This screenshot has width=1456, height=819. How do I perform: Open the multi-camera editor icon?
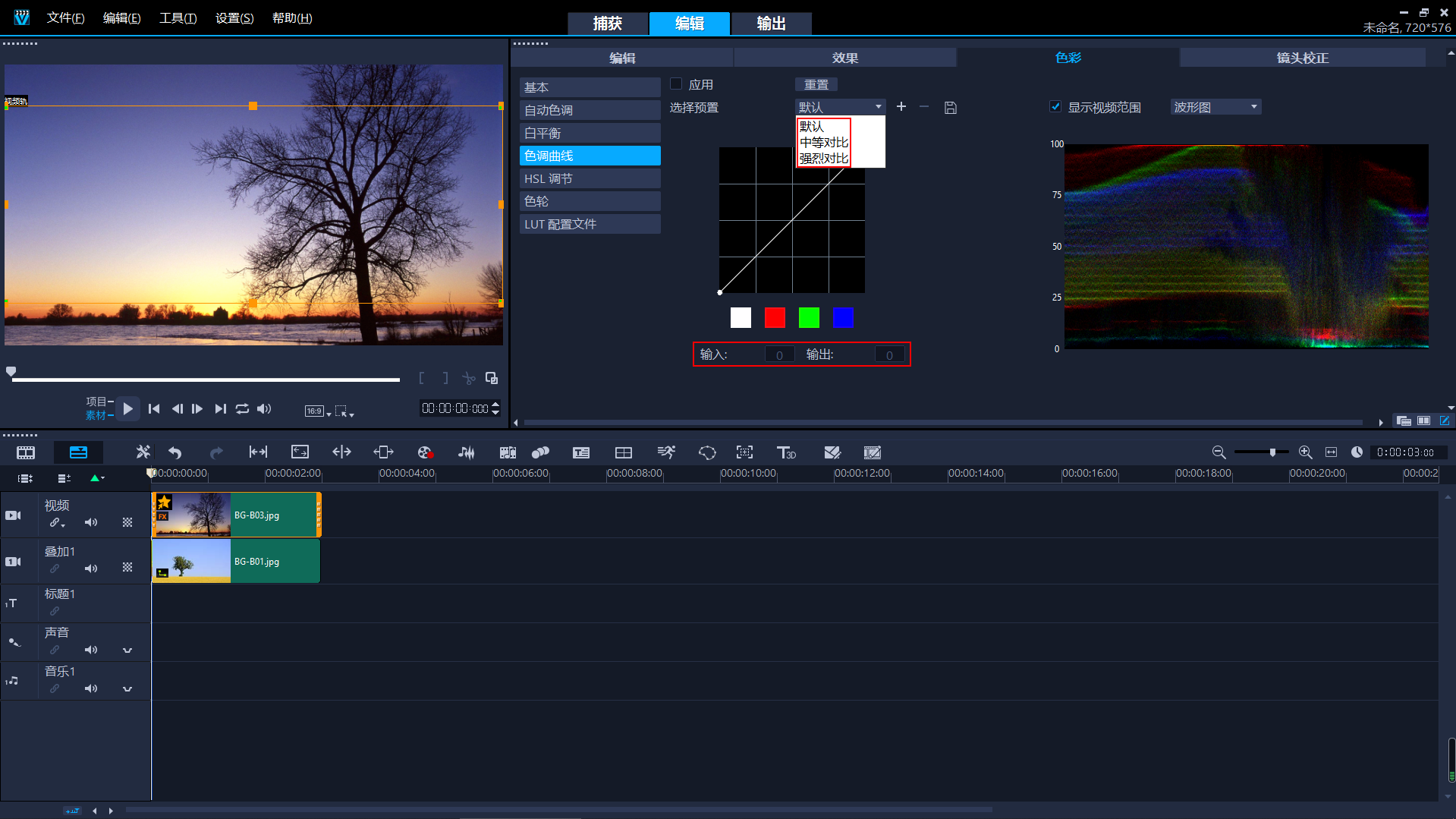pyautogui.click(x=623, y=452)
